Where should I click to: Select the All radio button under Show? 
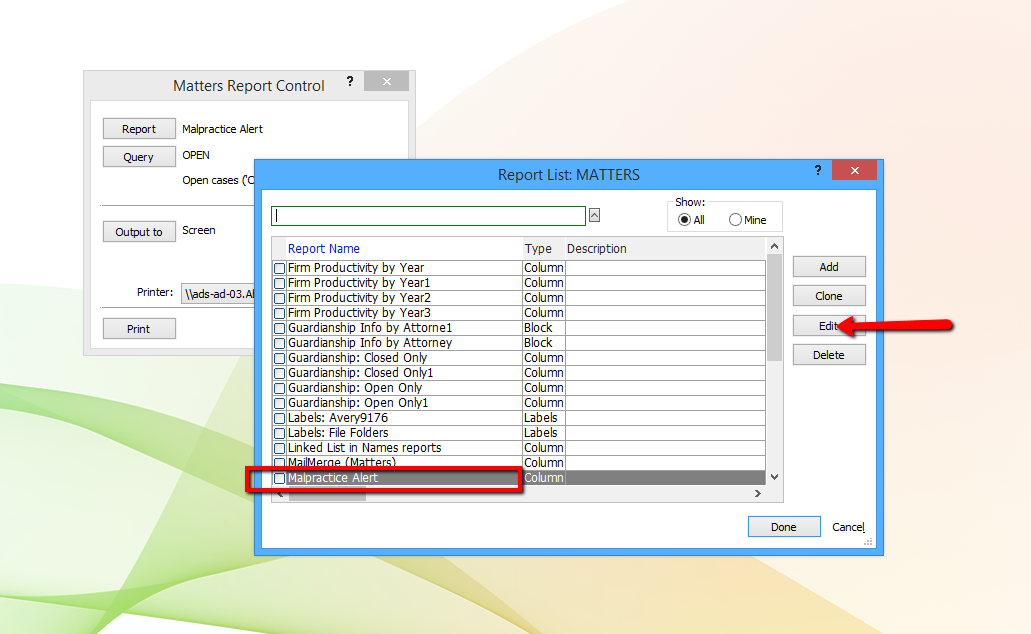[x=684, y=220]
